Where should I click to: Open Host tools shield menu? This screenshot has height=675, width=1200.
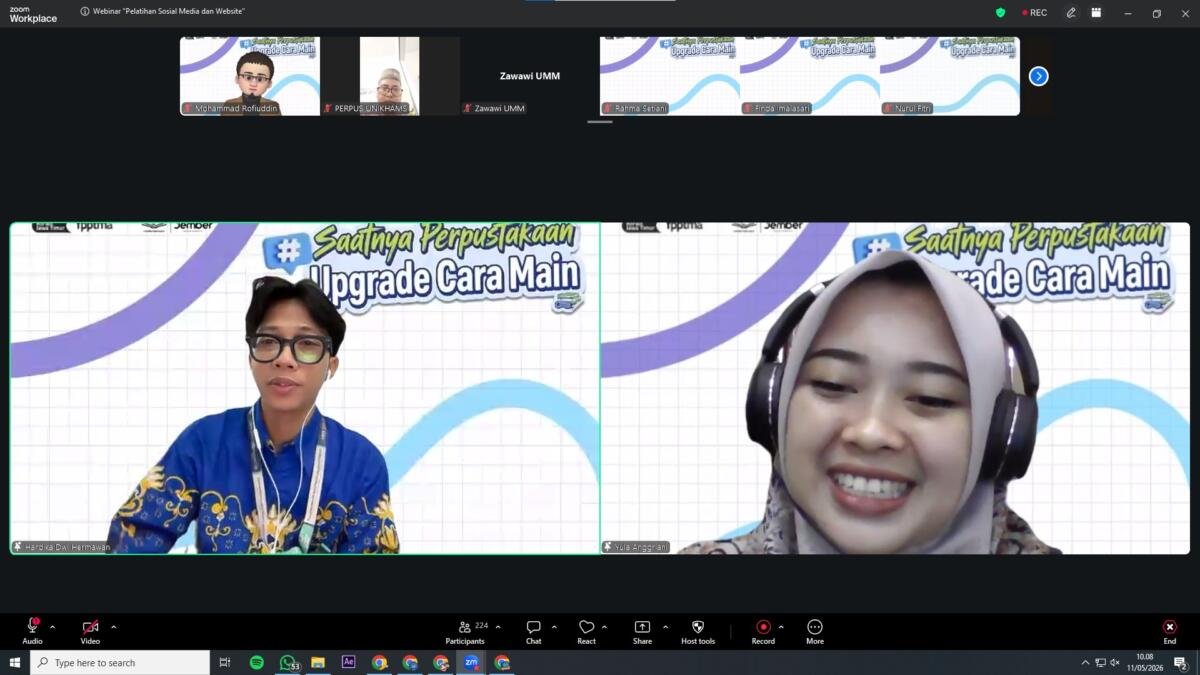698,631
